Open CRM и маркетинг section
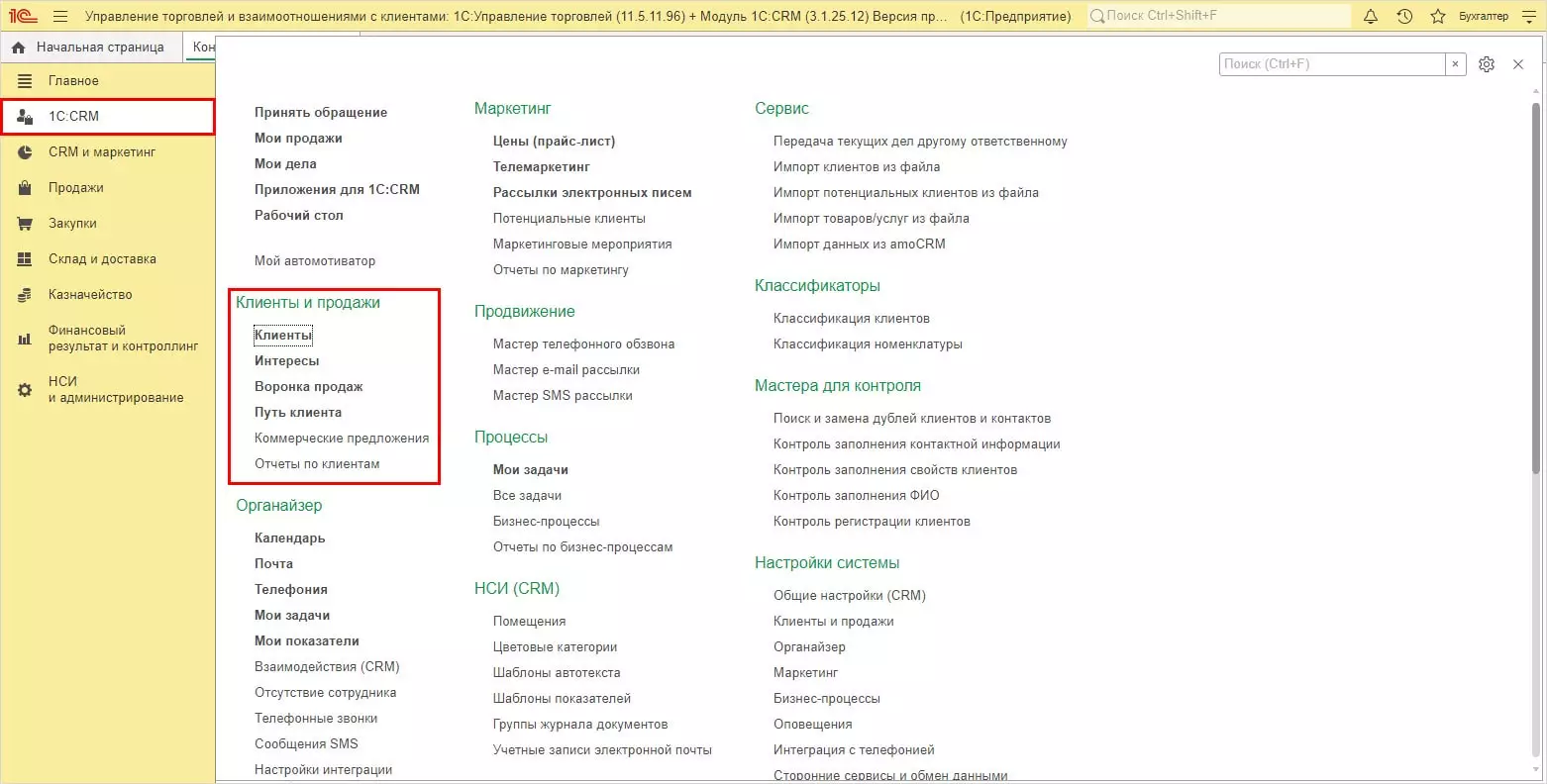 tap(102, 152)
